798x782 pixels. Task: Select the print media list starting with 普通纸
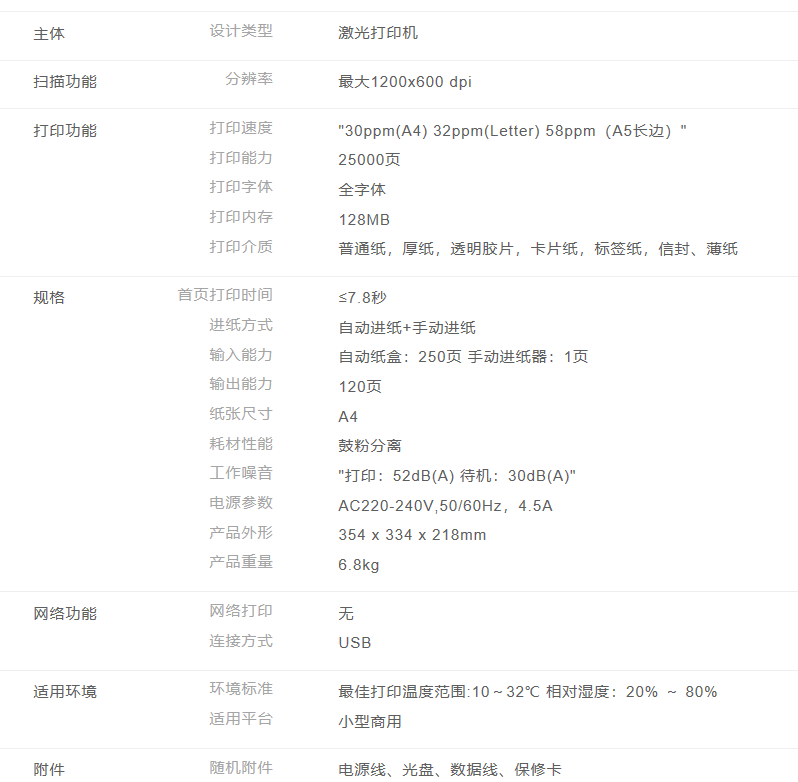pyautogui.click(x=538, y=249)
